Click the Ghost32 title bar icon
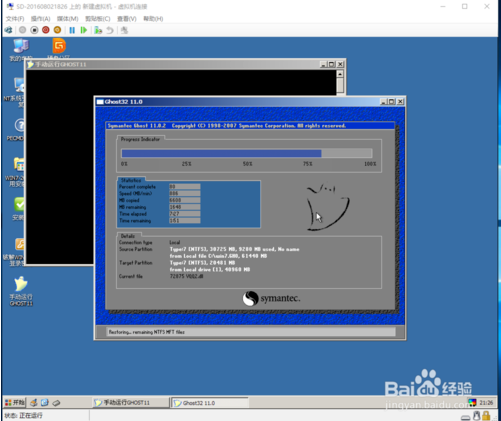Image resolution: width=501 pixels, height=421 pixels. pyautogui.click(x=100, y=102)
